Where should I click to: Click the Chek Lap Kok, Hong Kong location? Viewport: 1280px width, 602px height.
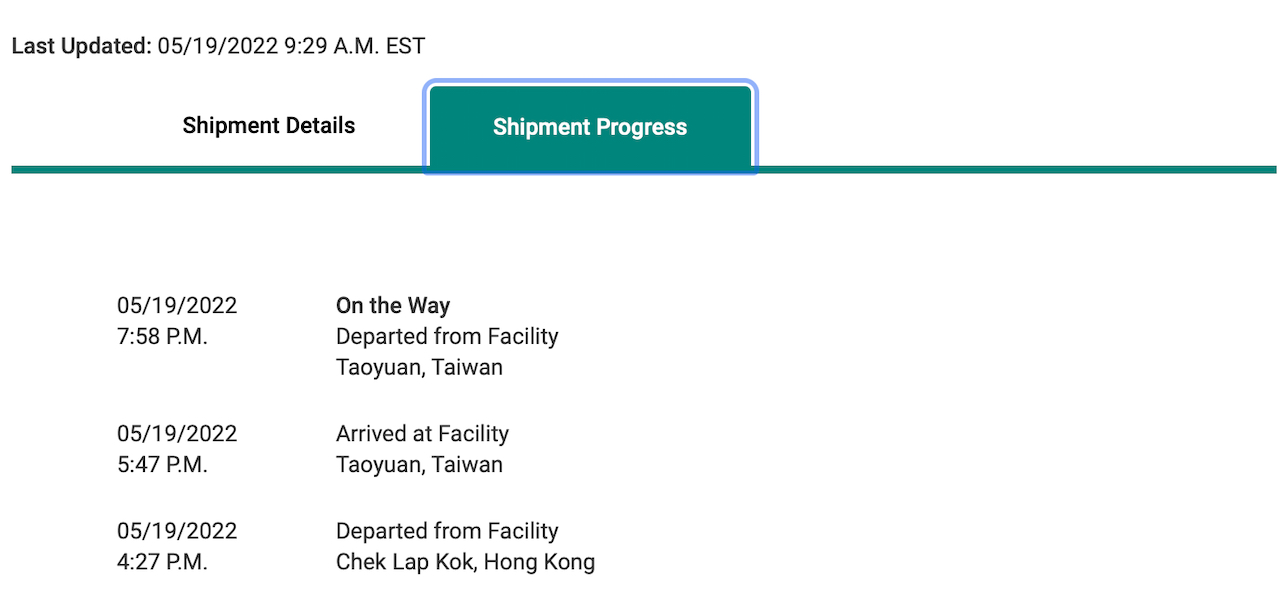[x=465, y=562]
